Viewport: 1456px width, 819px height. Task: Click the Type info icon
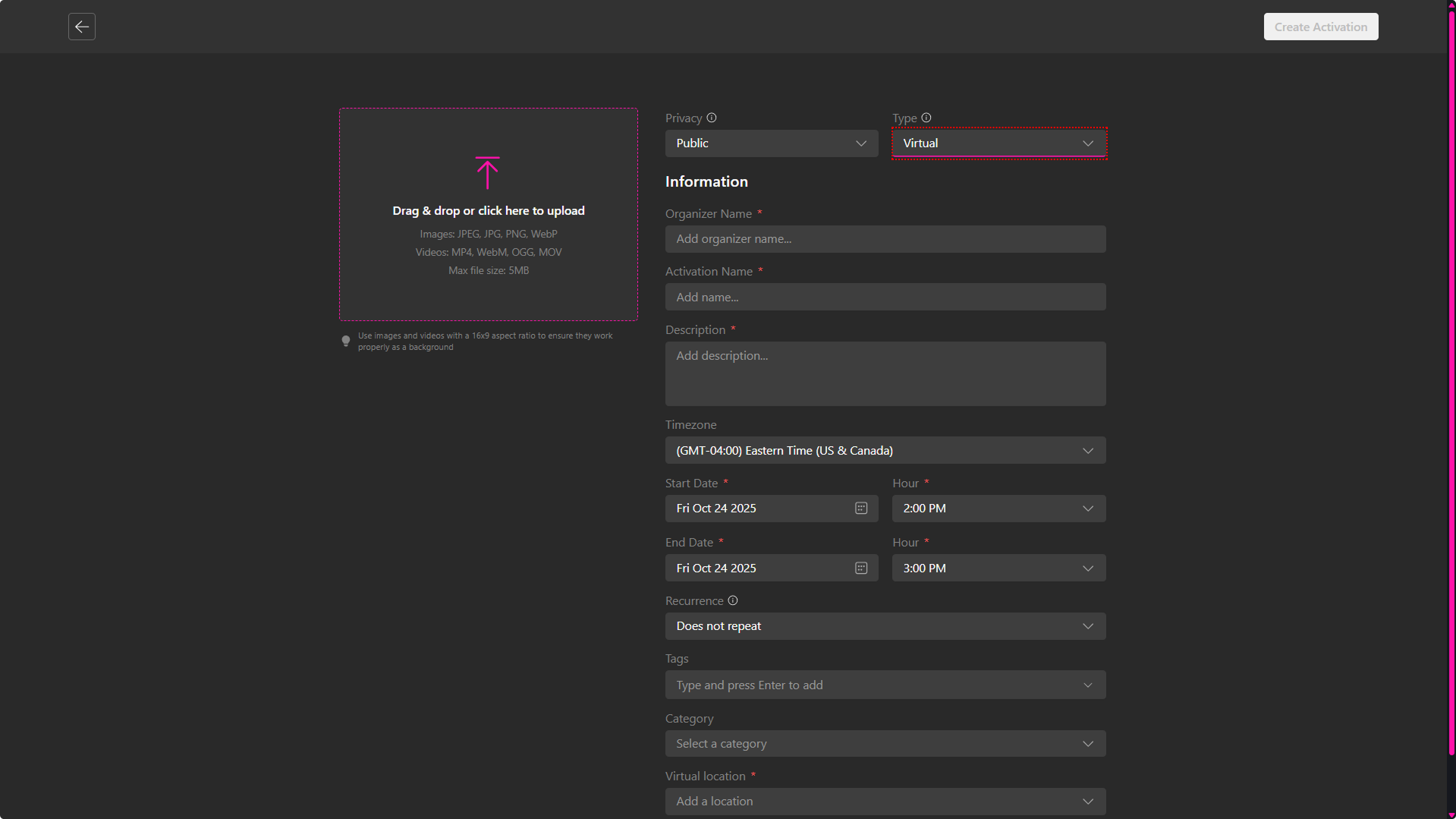pos(926,118)
